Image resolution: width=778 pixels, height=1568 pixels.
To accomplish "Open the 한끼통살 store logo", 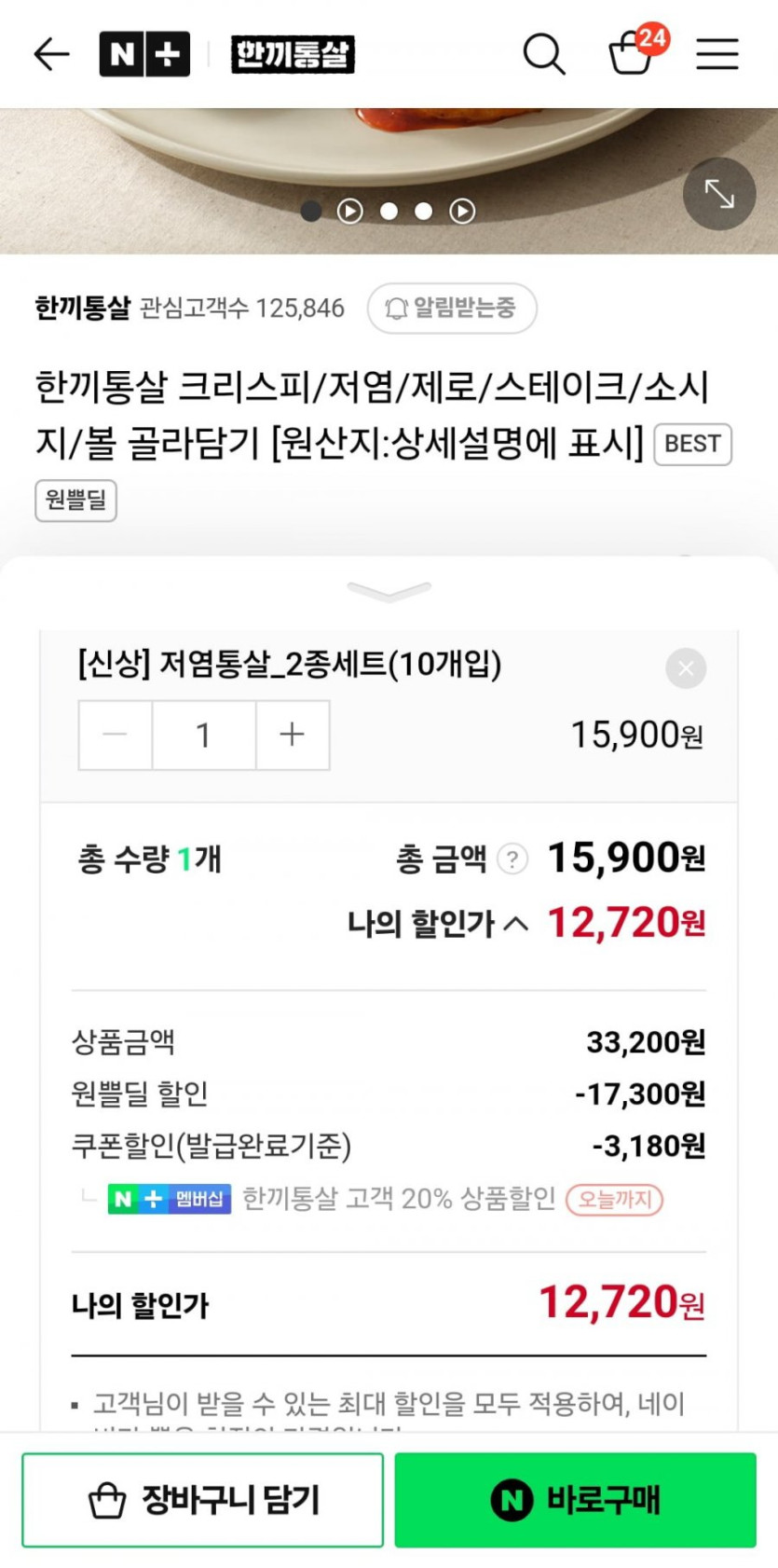I will point(293,54).
